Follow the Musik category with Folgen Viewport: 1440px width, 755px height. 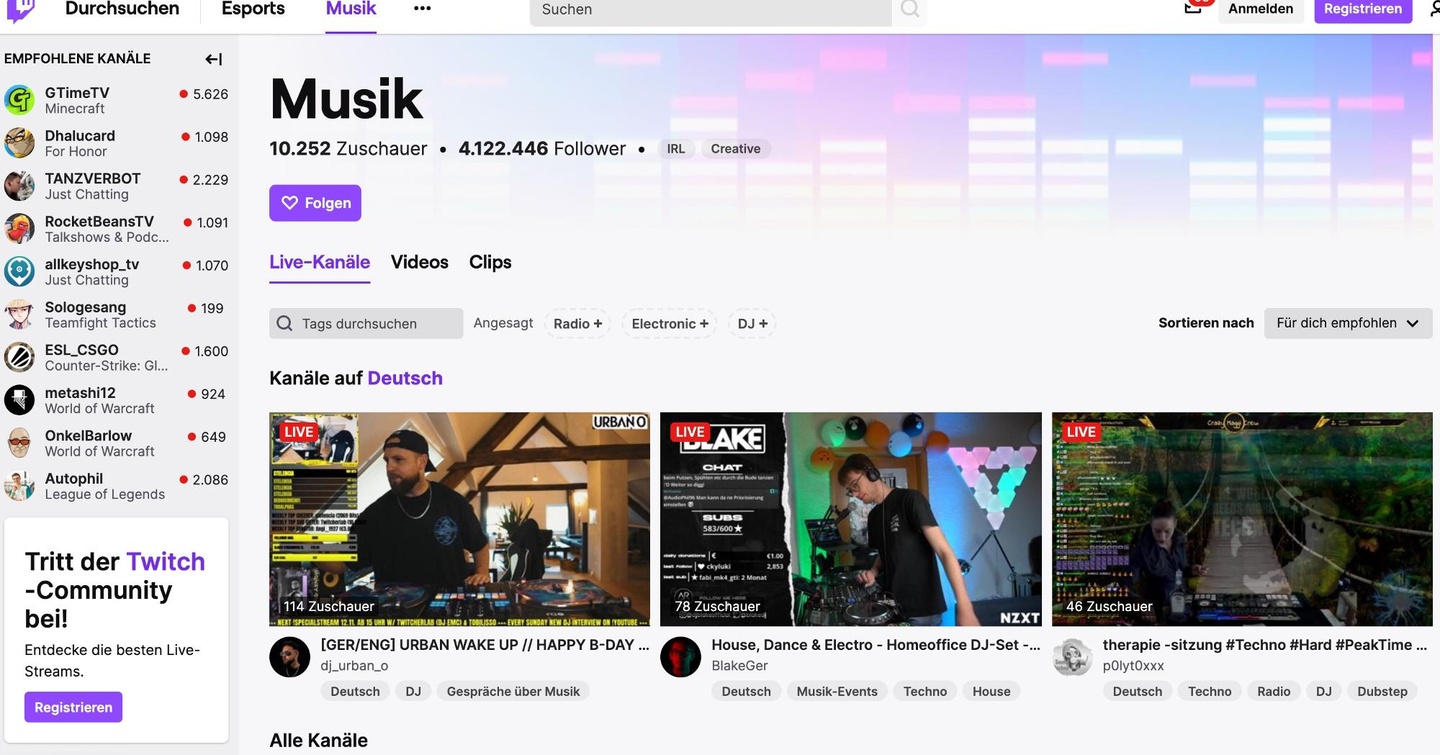(x=315, y=203)
